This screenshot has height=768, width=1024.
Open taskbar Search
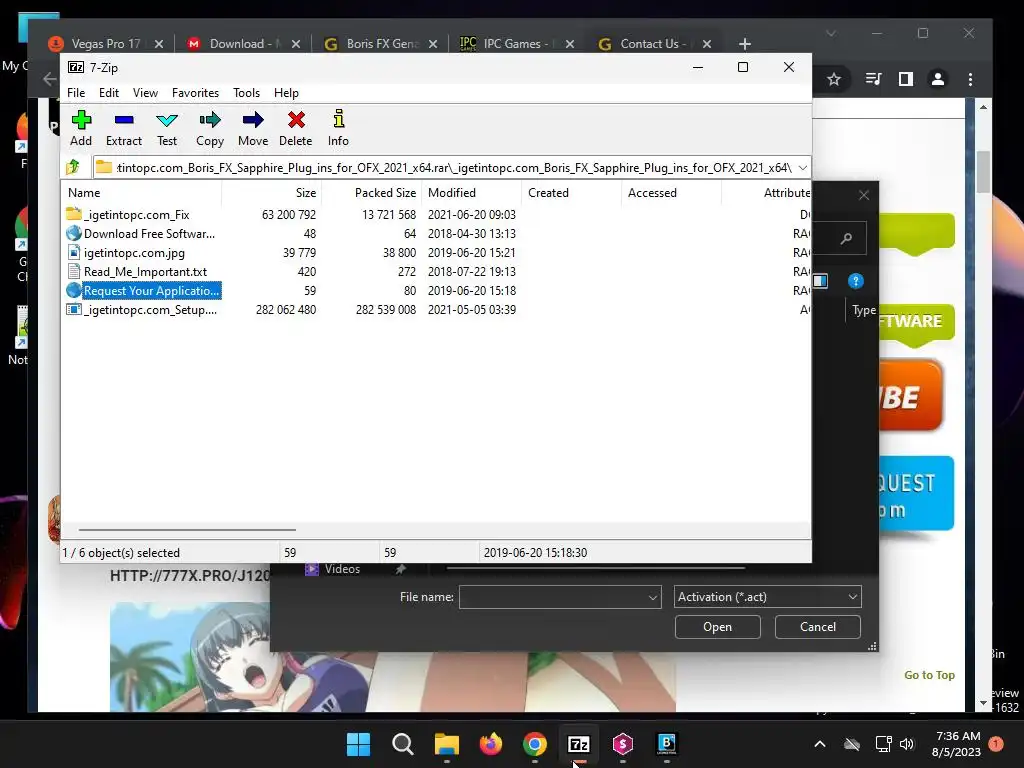(402, 744)
